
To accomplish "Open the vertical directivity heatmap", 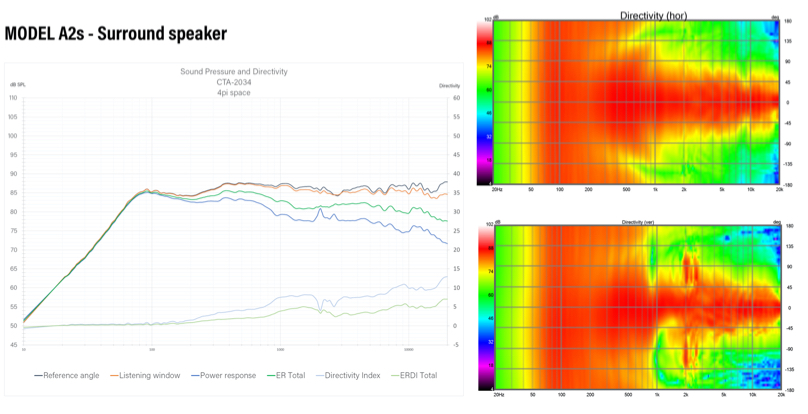I will click(x=637, y=307).
